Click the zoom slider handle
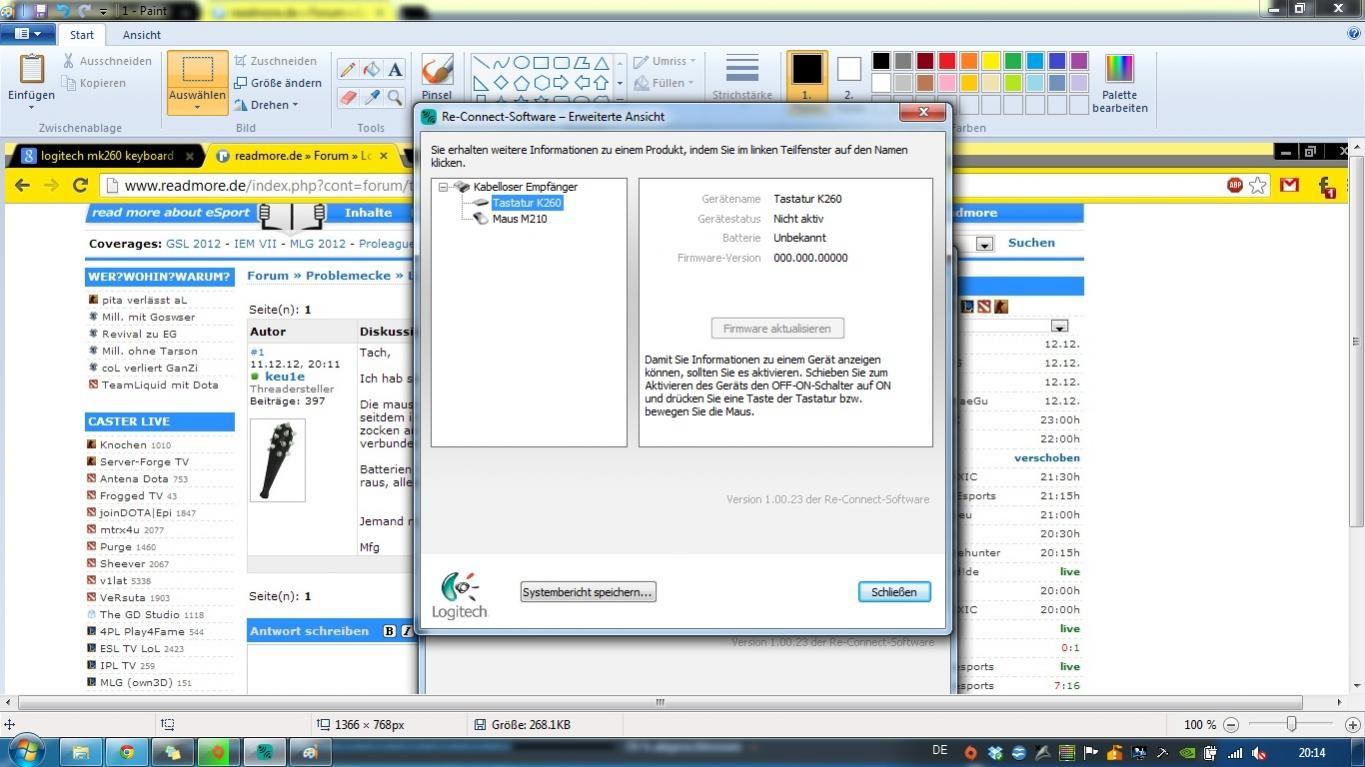Image resolution: width=1365 pixels, height=767 pixels. (1291, 724)
